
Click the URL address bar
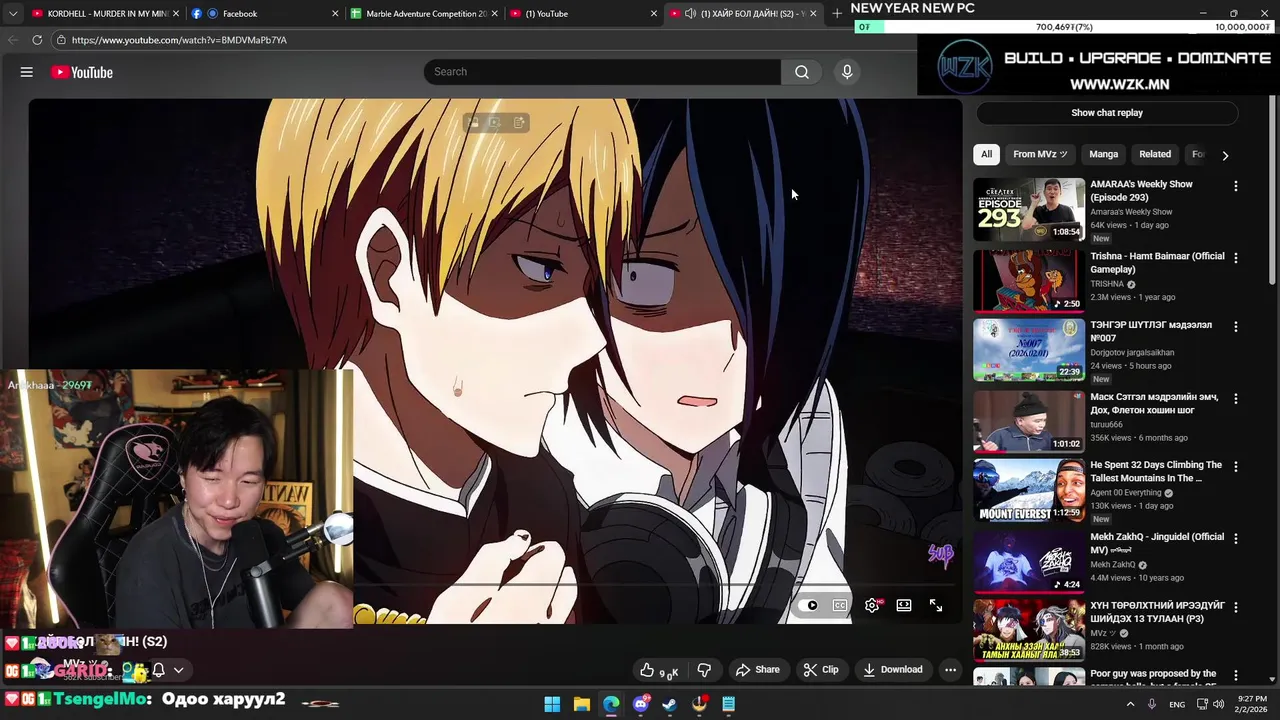tap(480, 40)
